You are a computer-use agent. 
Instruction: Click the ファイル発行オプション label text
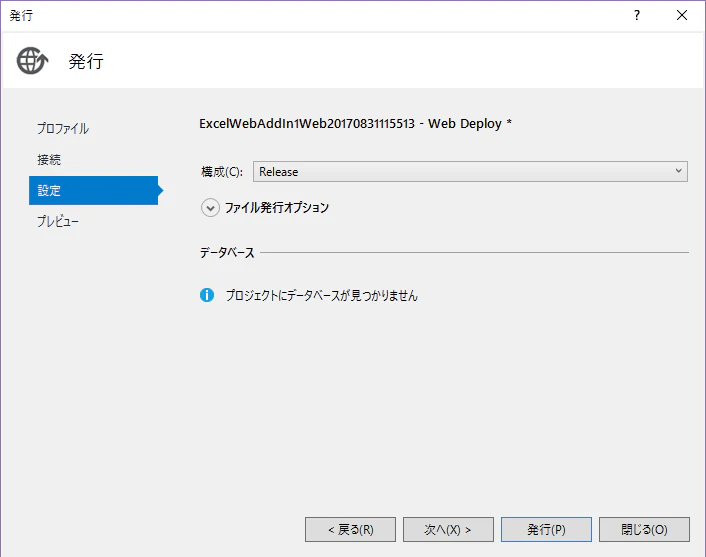pyautogui.click(x=277, y=208)
